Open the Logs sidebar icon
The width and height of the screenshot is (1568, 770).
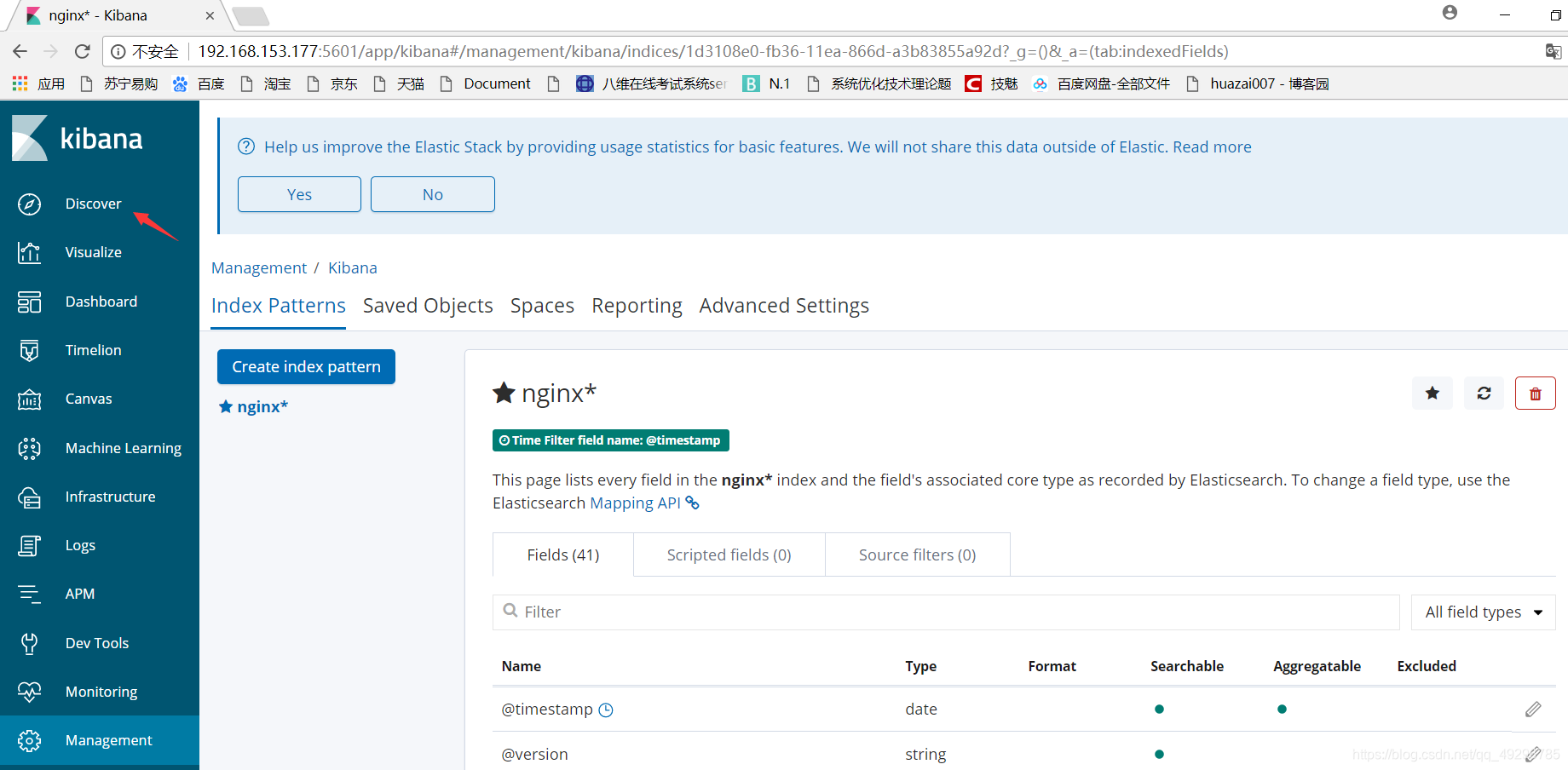[29, 545]
